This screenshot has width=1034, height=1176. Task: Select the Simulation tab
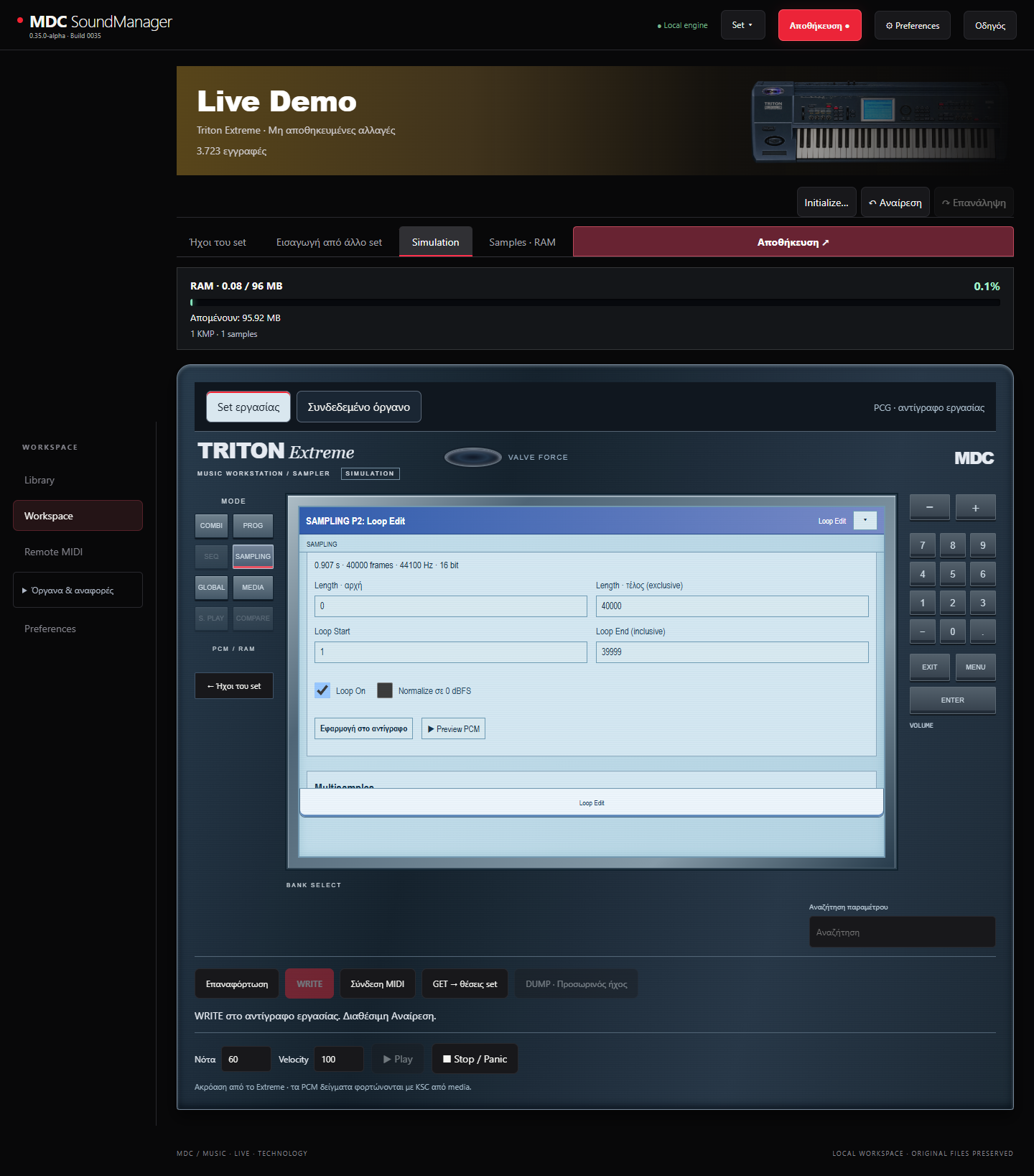pos(435,242)
